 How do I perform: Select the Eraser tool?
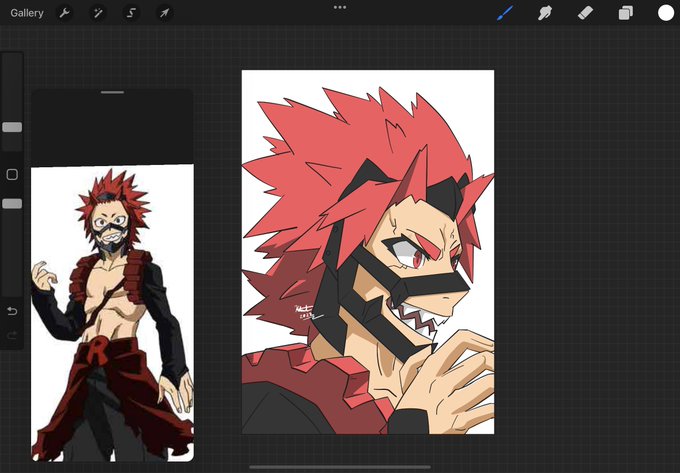585,13
